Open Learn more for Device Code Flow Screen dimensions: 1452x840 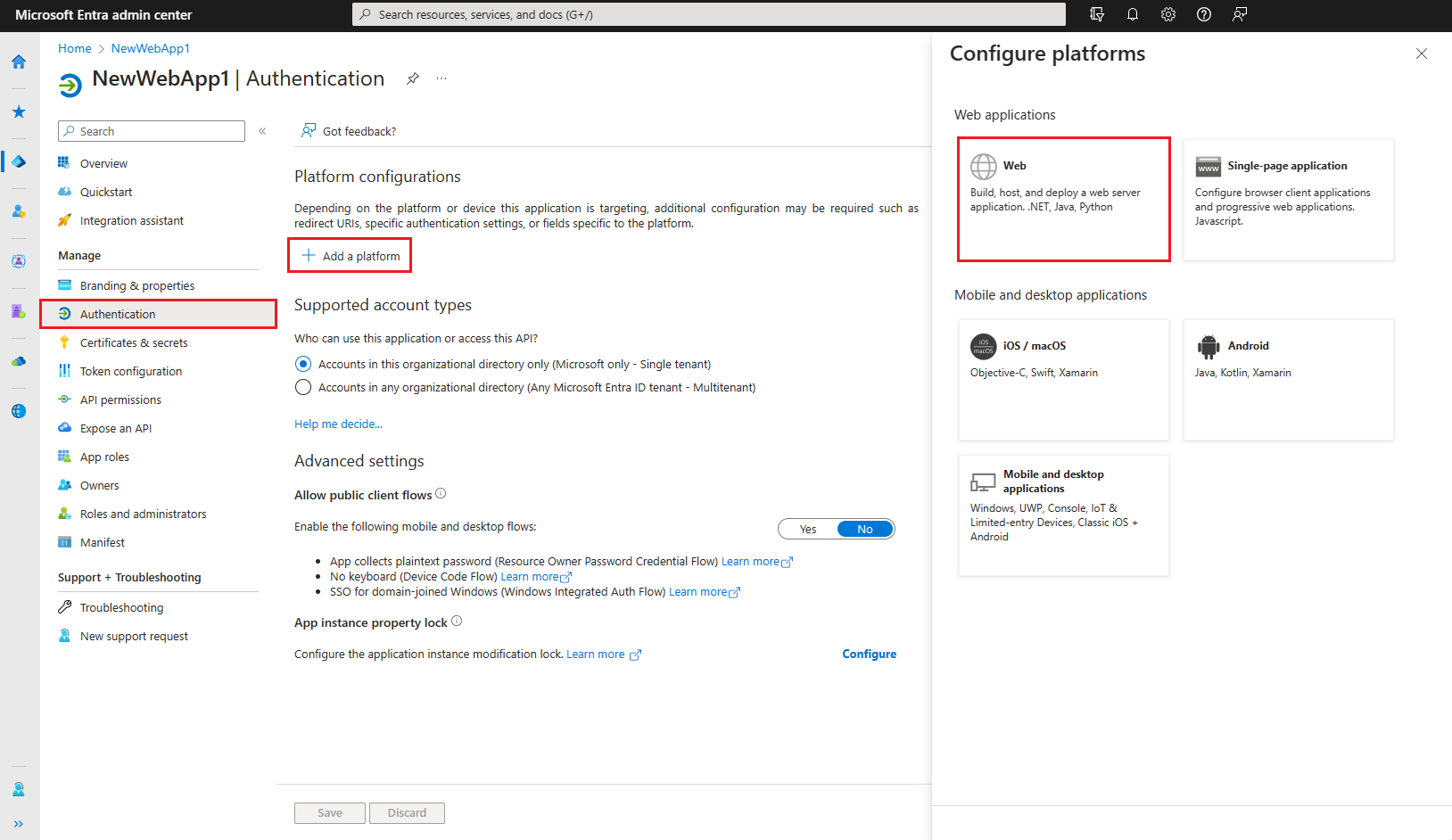point(536,576)
